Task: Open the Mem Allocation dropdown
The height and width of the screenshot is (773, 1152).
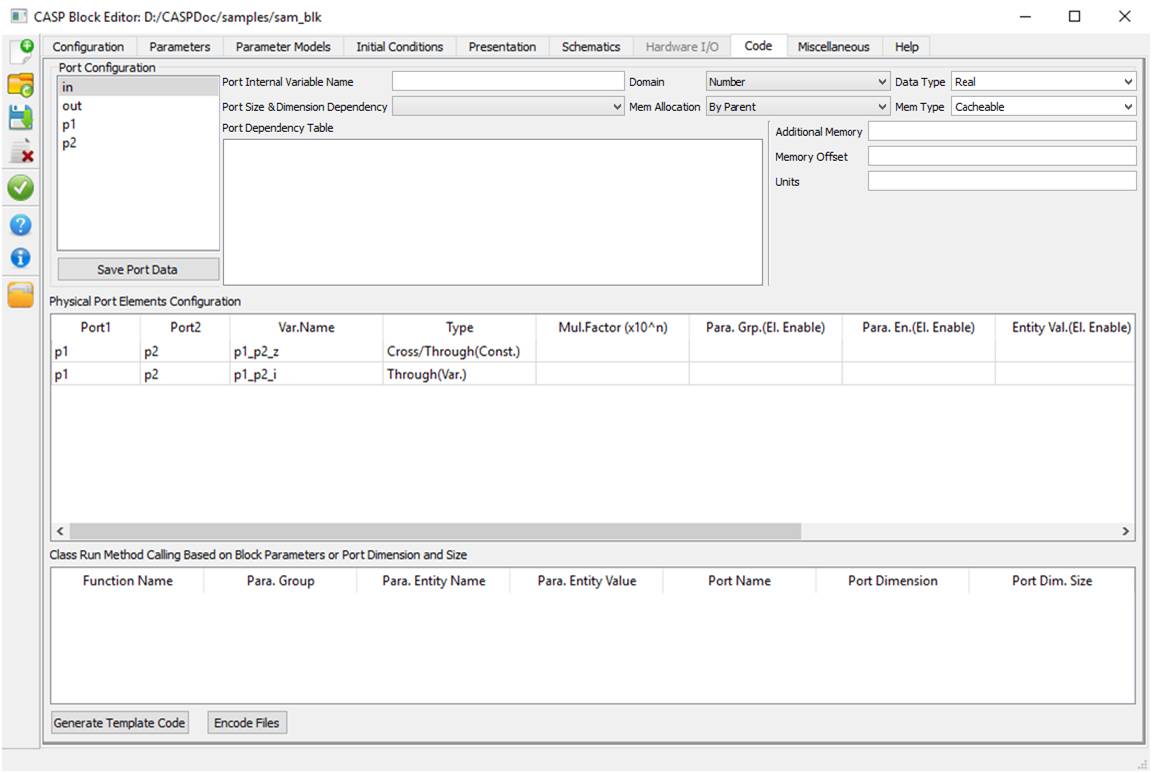Action: coord(797,107)
